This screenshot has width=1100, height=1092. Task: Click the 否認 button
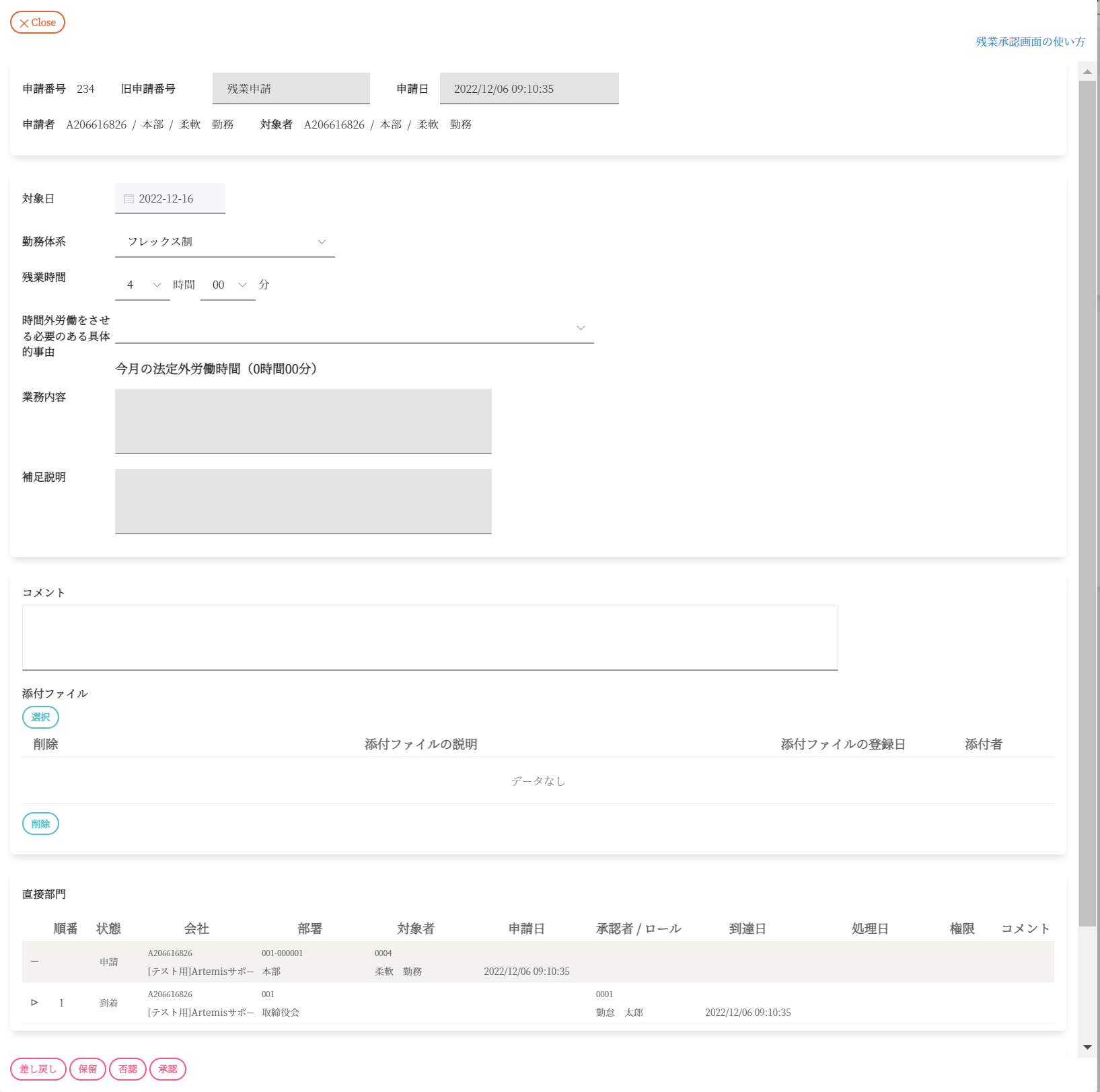[x=128, y=1069]
